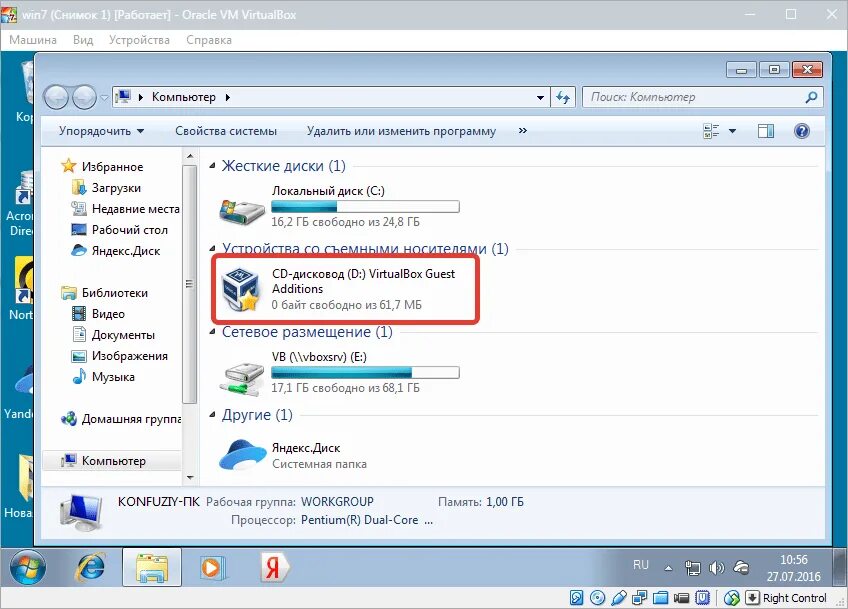The height and width of the screenshot is (609, 848).
Task: Open VB (\\vboxsrv) (E:) network drive icon
Action: click(x=241, y=378)
